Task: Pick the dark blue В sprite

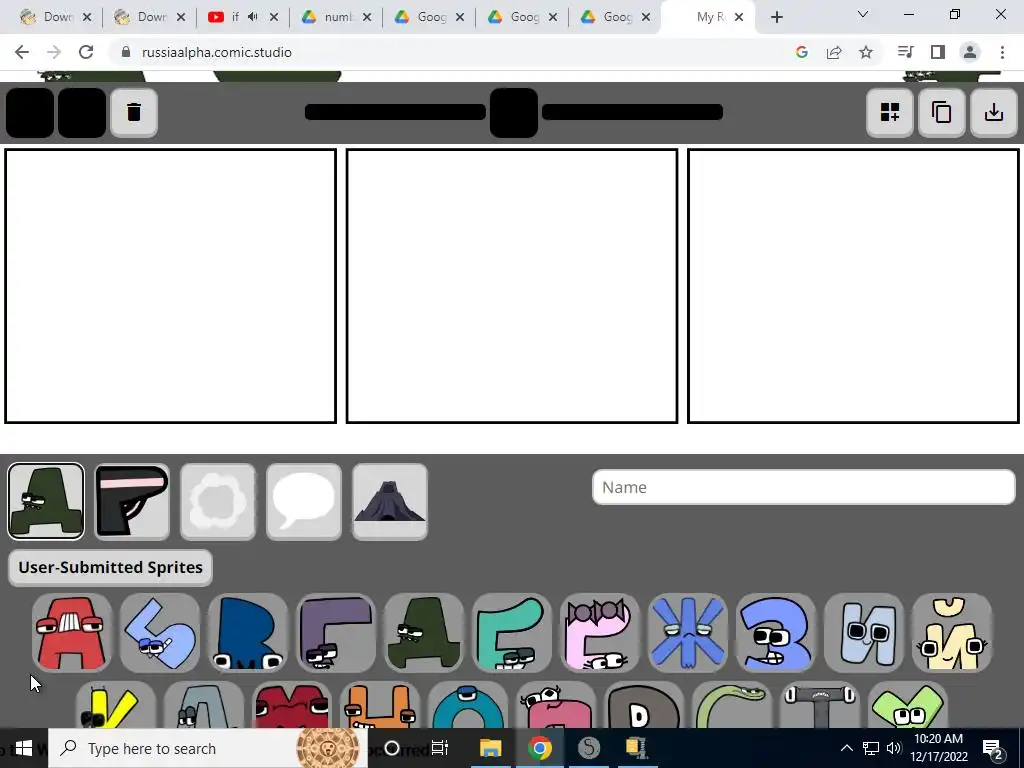Action: [x=248, y=632]
